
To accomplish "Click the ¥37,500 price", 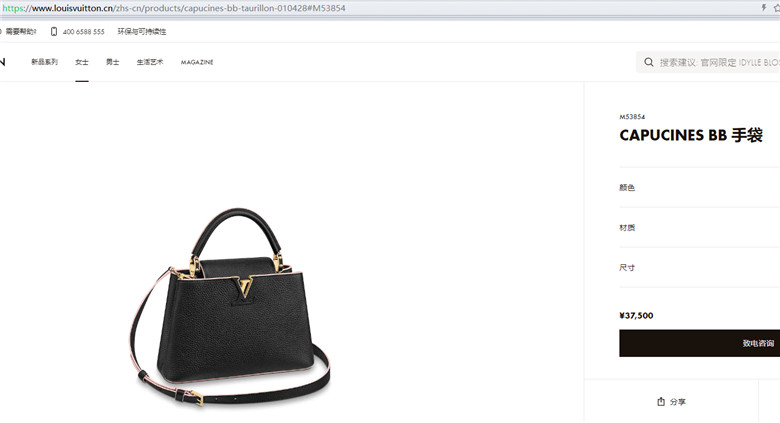I will coord(636,316).
